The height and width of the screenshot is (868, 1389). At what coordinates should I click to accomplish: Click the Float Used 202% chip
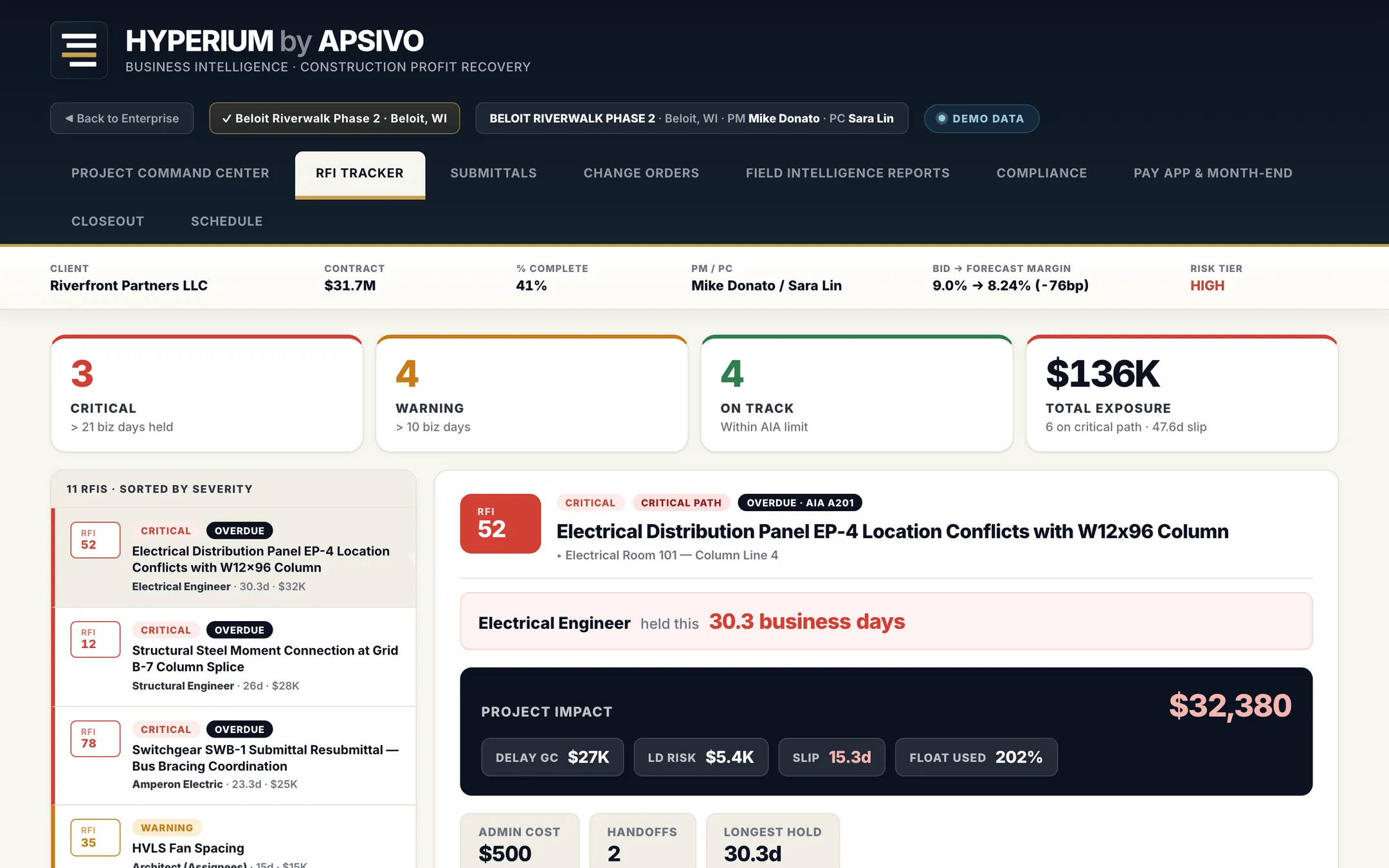tap(976, 757)
